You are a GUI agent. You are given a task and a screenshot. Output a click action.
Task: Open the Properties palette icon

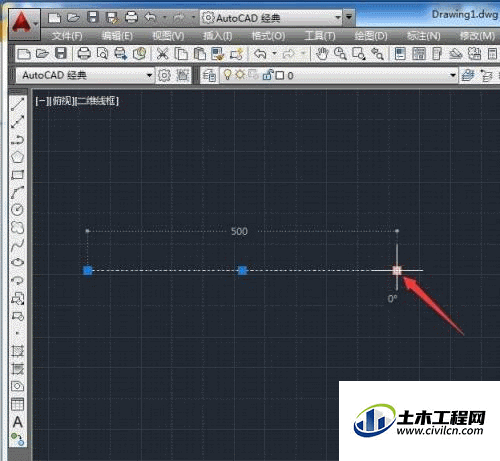(400, 54)
